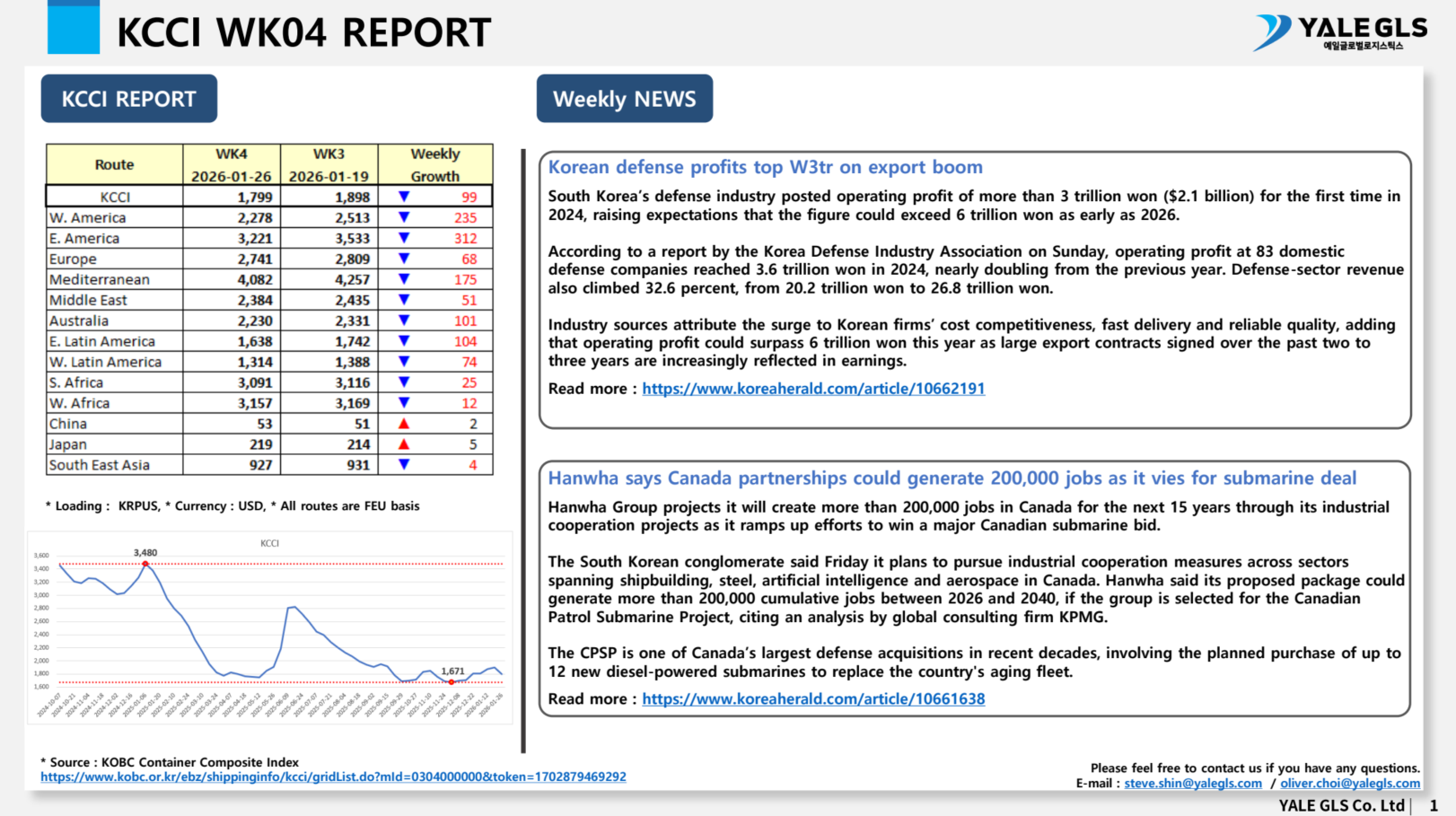Click the Korean defense profits headline
Viewport: 1456px width, 816px height.
(x=765, y=167)
